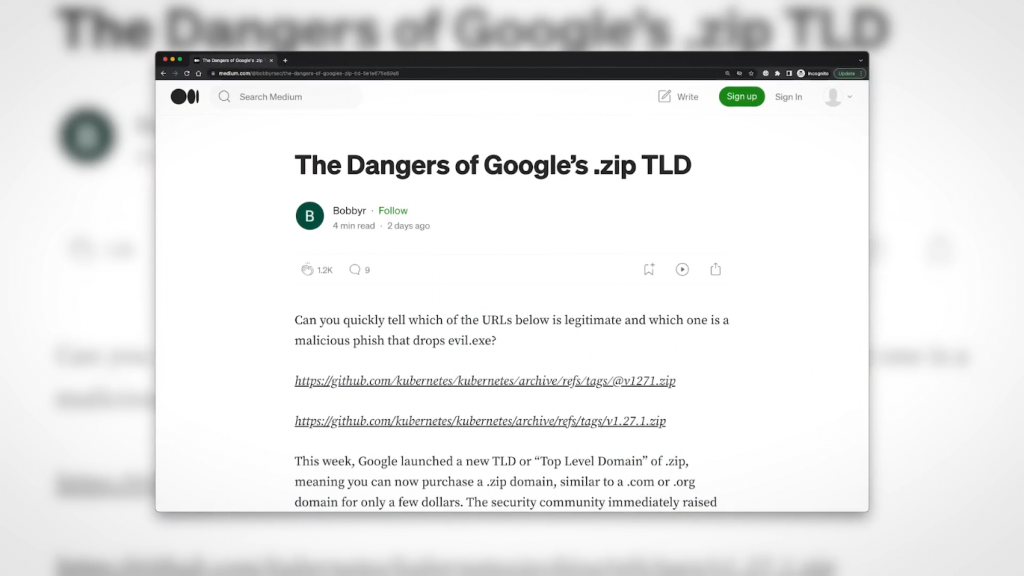The width and height of the screenshot is (1024, 576).
Task: Share the article using share icon
Action: point(716,269)
